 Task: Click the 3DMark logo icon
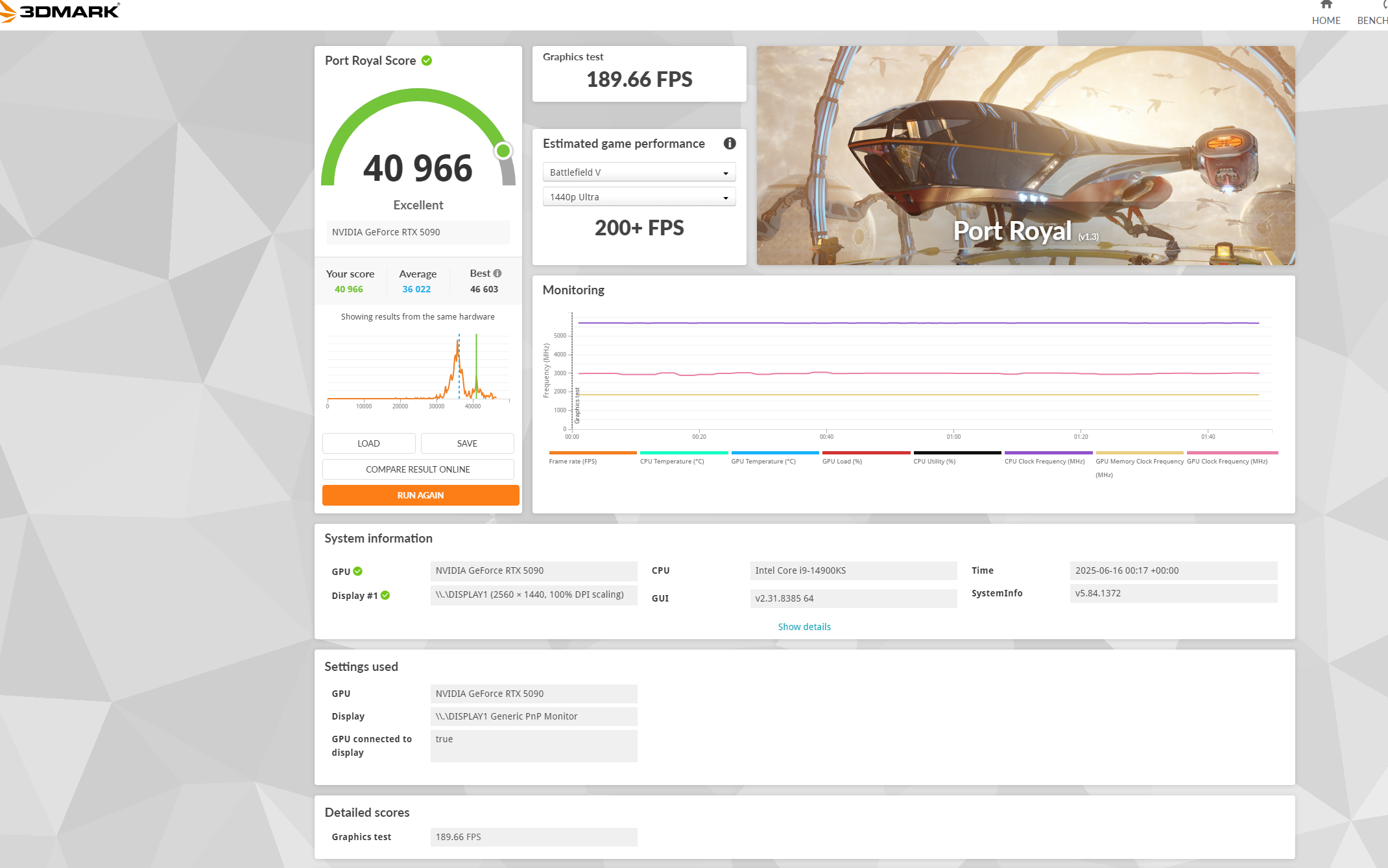point(8,12)
